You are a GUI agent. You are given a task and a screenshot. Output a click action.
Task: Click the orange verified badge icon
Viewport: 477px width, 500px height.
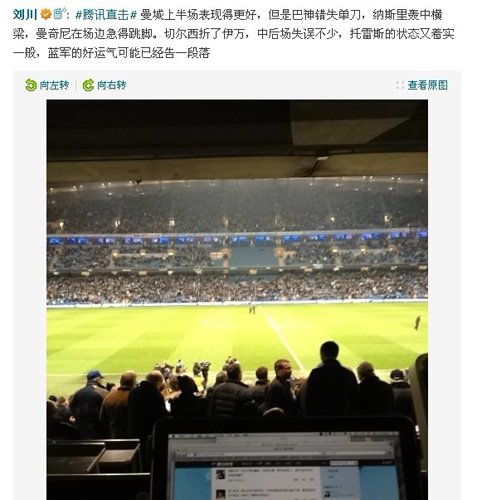pos(46,14)
